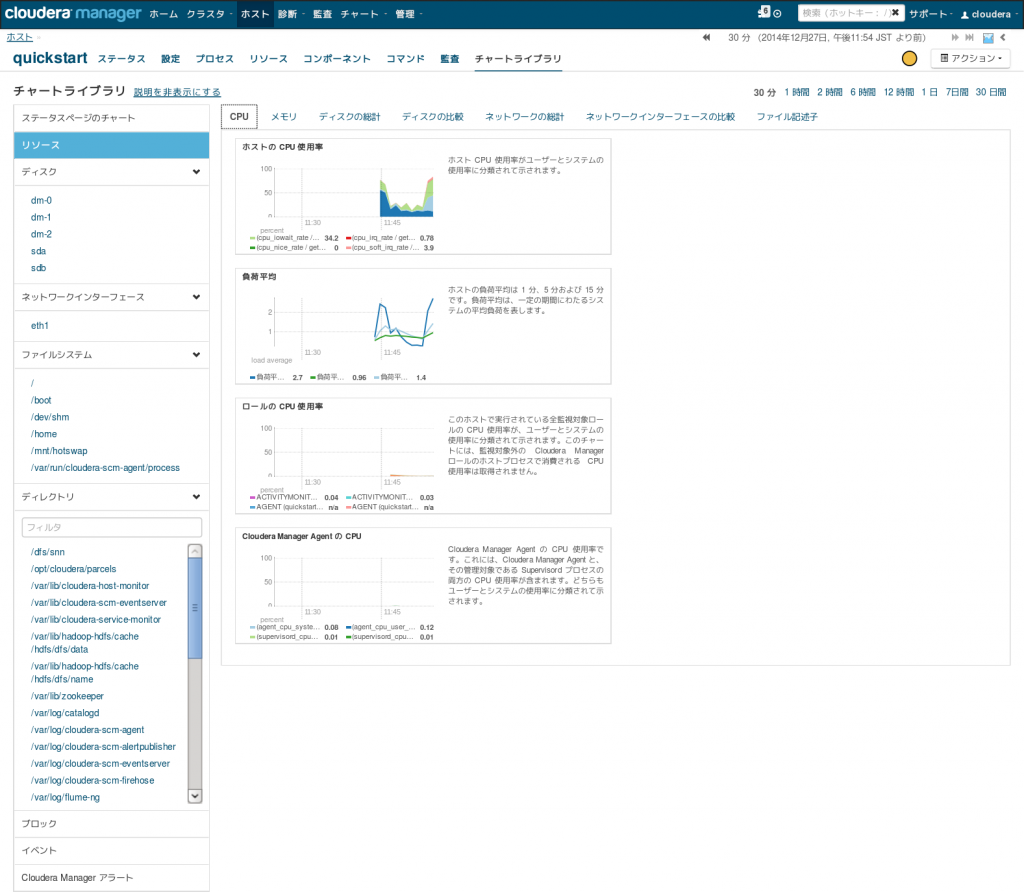This screenshot has height=892, width=1024.
Task: Select ホスト in the top navigation
Action: tap(255, 14)
